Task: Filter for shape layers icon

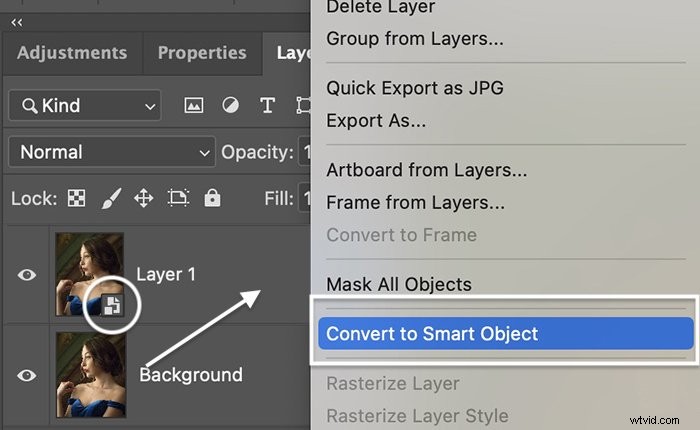Action: click(304, 105)
